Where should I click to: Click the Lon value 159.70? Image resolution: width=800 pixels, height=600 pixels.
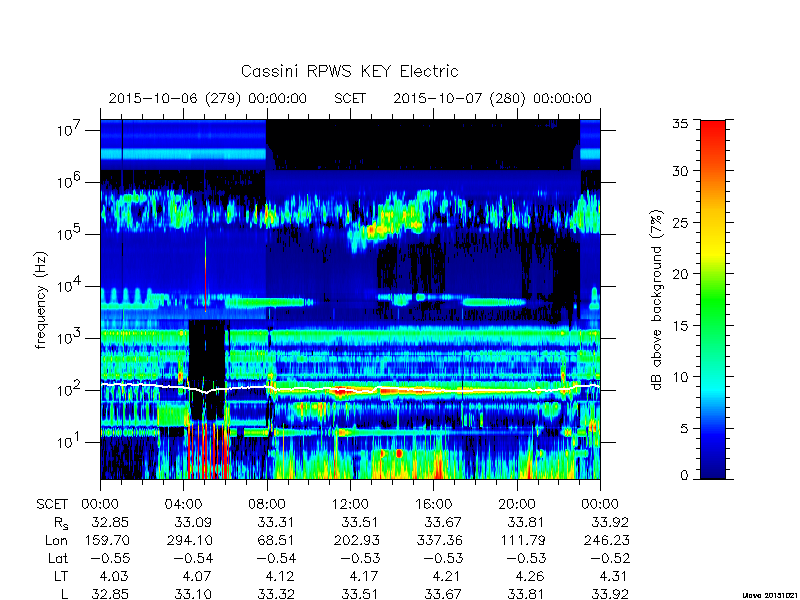tap(107, 540)
